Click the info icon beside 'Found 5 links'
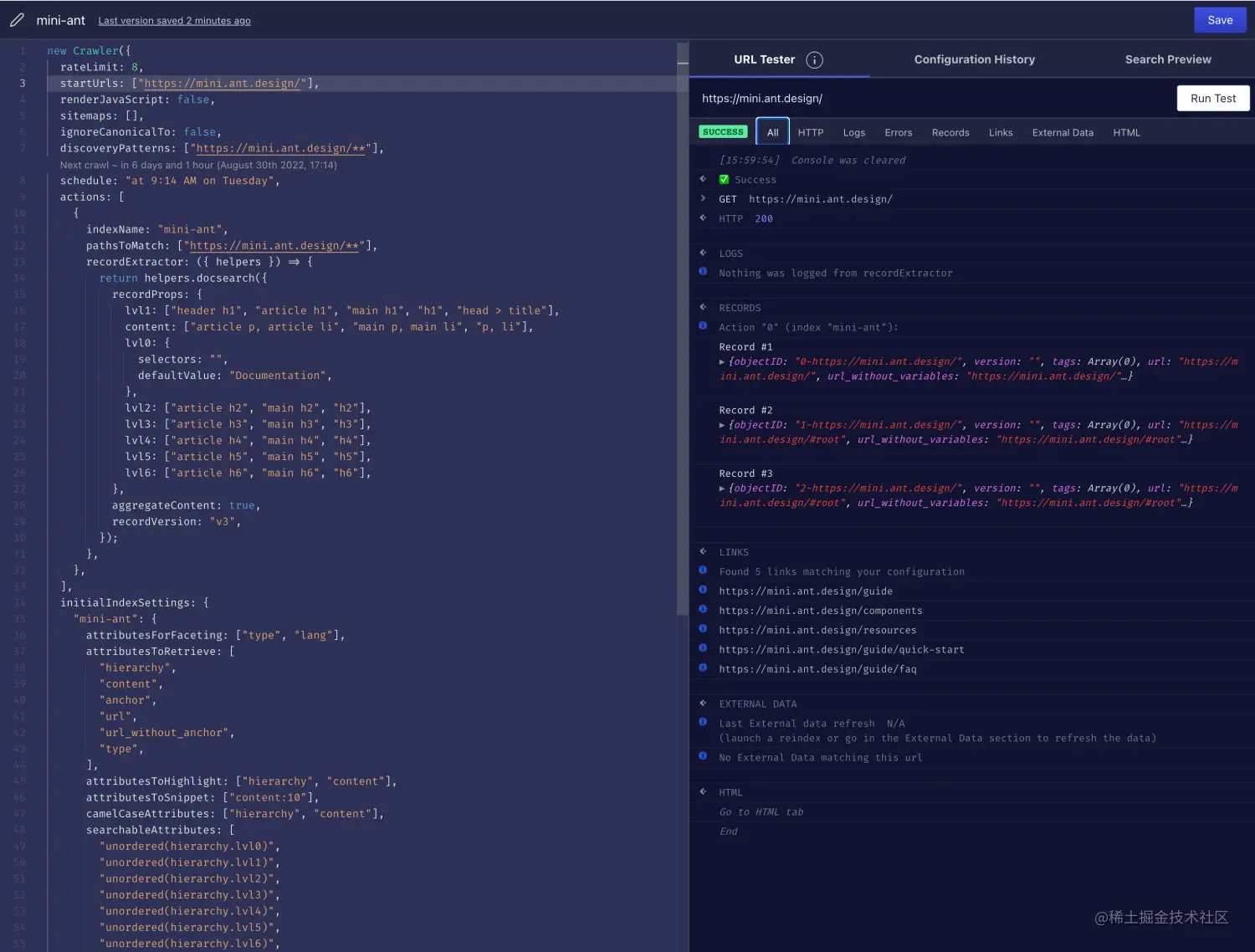This screenshot has height=952, width=1255. click(x=703, y=570)
